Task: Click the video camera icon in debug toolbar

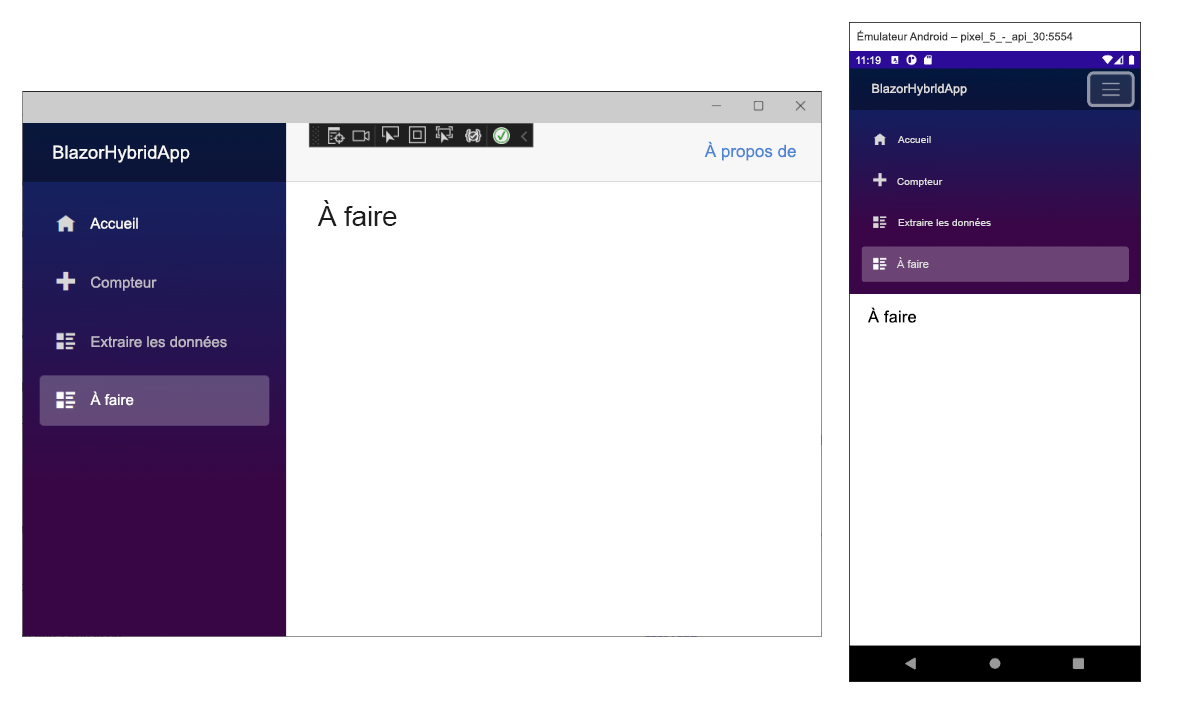Action: pos(361,136)
